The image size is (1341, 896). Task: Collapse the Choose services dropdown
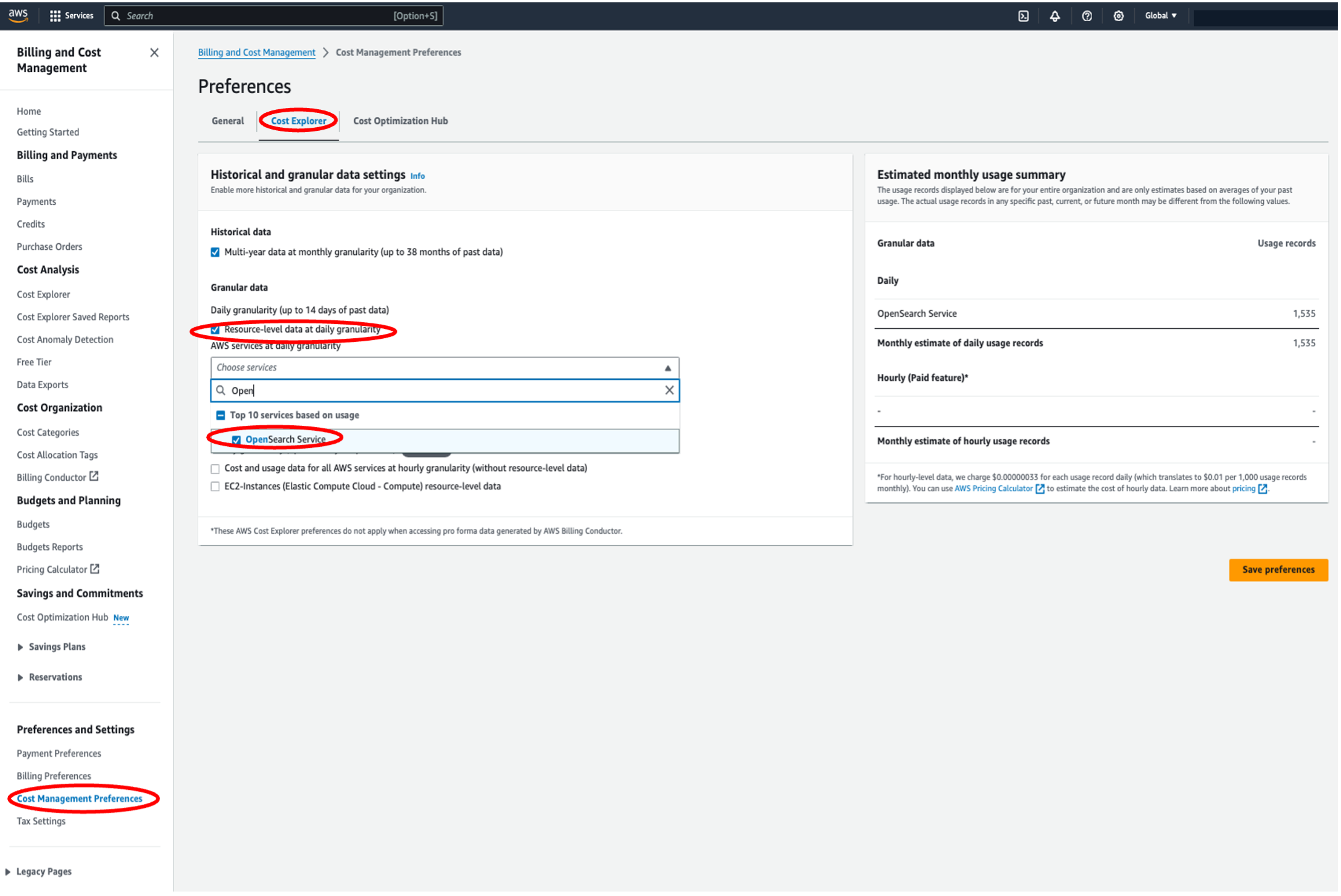pos(667,368)
